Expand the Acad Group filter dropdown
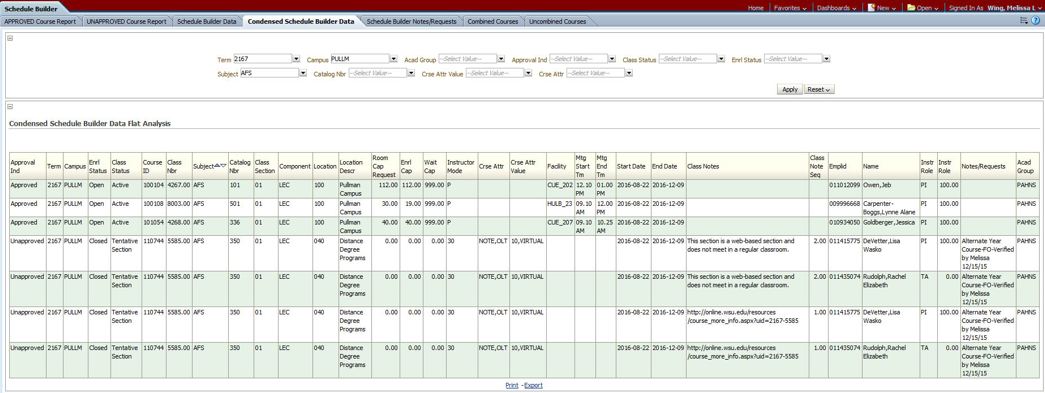Image resolution: width=1045 pixels, height=393 pixels. point(501,59)
